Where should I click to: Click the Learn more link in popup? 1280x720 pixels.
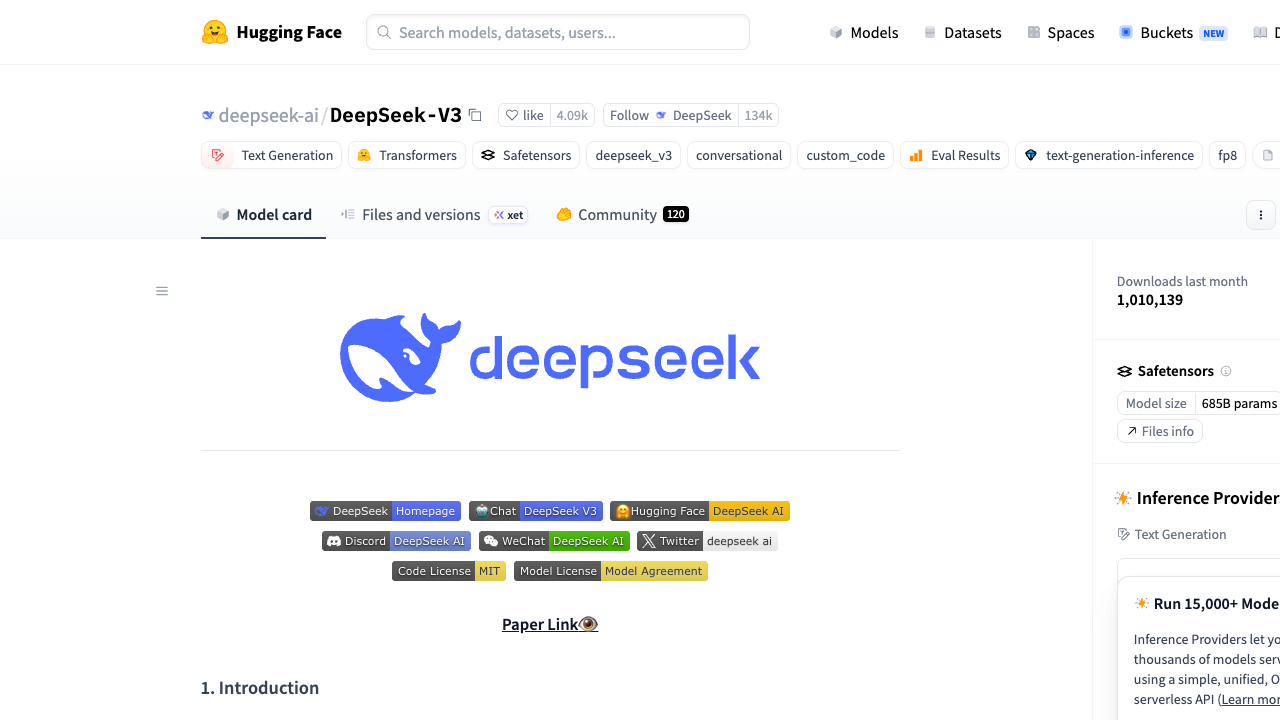coord(1251,699)
